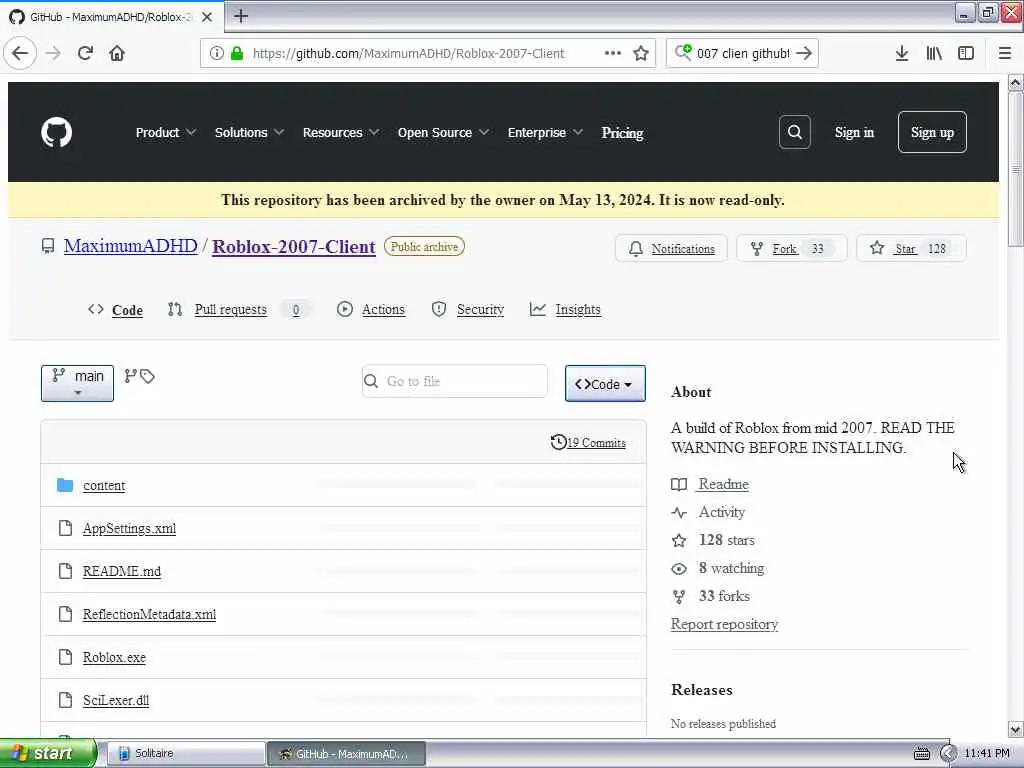Image resolution: width=1024 pixels, height=768 pixels.
Task: Go back with browser back arrow
Action: (x=20, y=54)
